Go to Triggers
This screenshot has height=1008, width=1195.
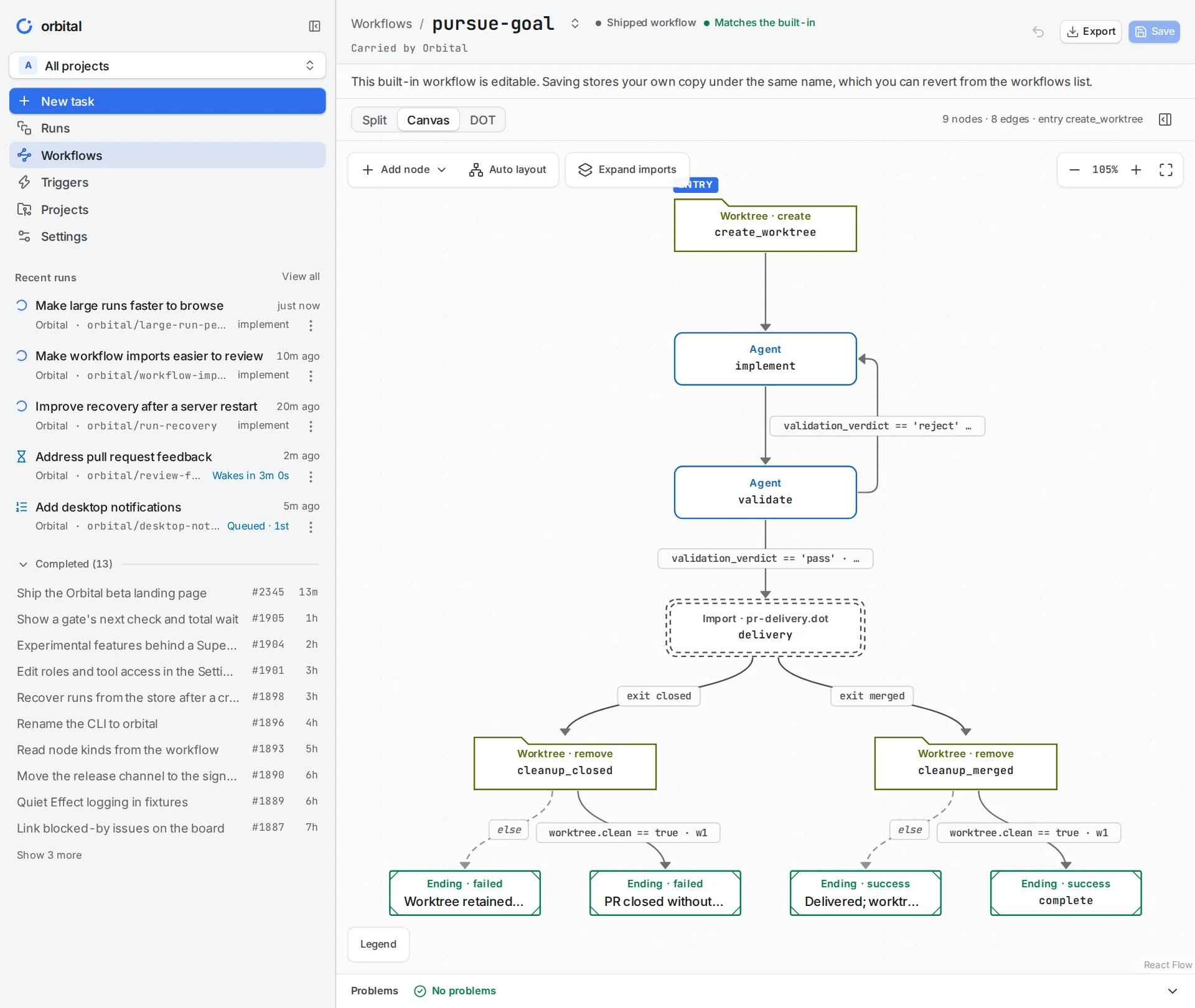click(167, 182)
